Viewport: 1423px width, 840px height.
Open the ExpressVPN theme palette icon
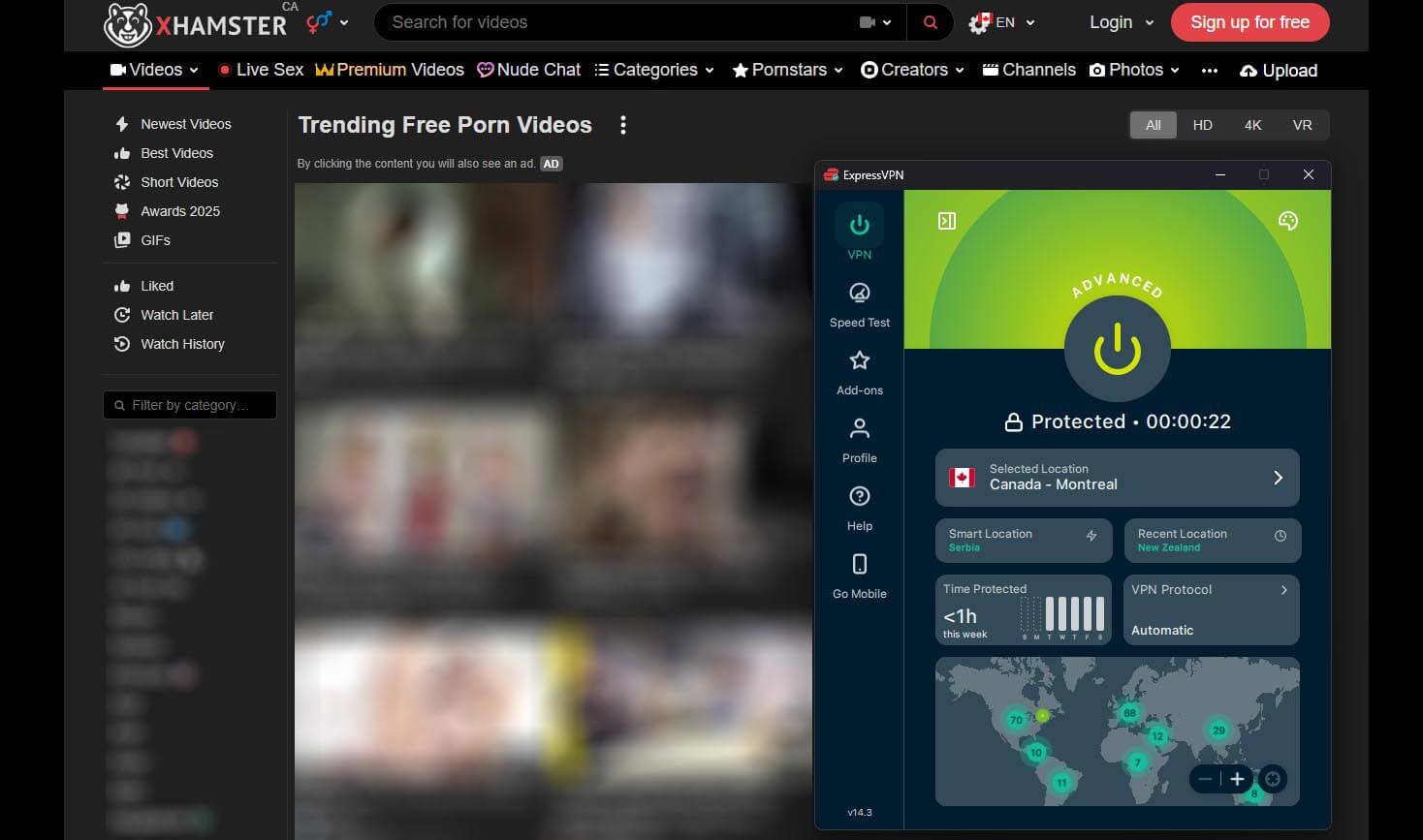1287,221
